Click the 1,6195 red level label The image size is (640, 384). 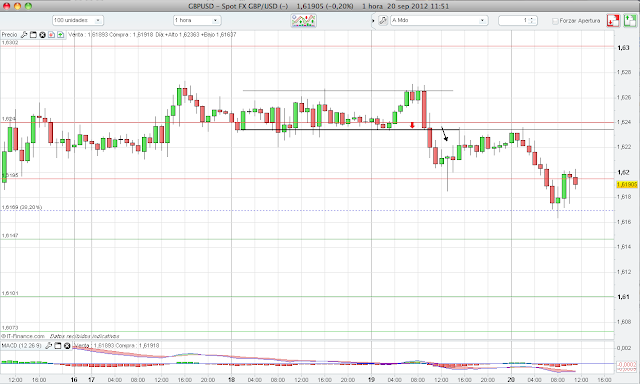[x=11, y=175]
